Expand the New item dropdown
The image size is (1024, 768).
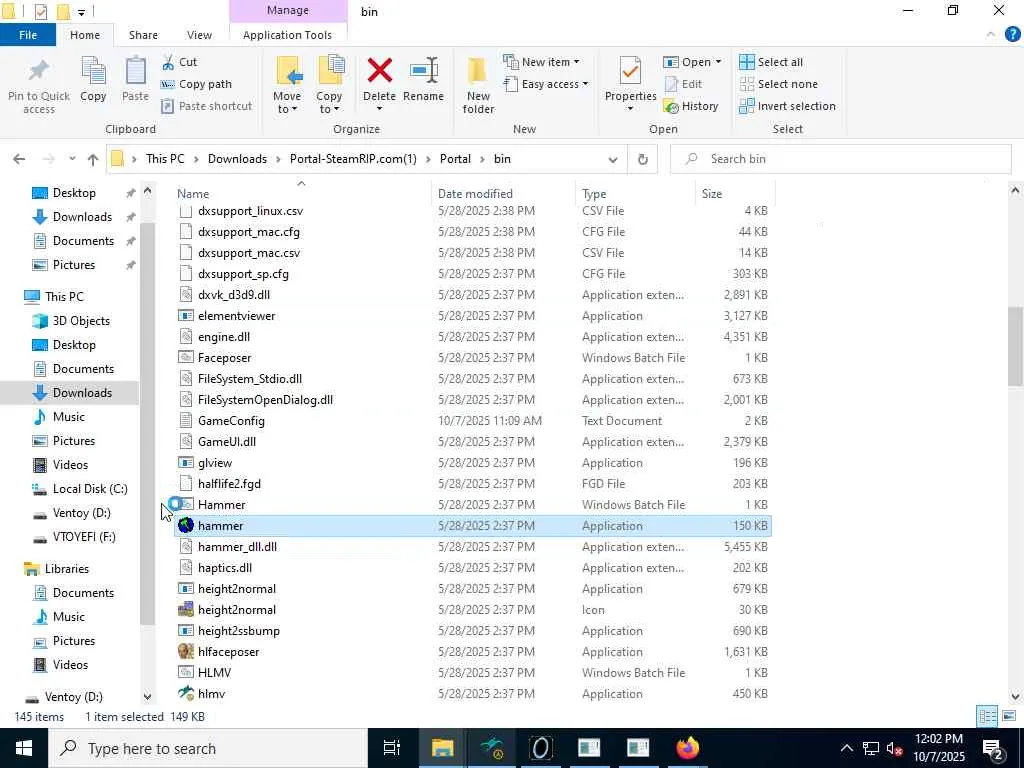(x=576, y=62)
